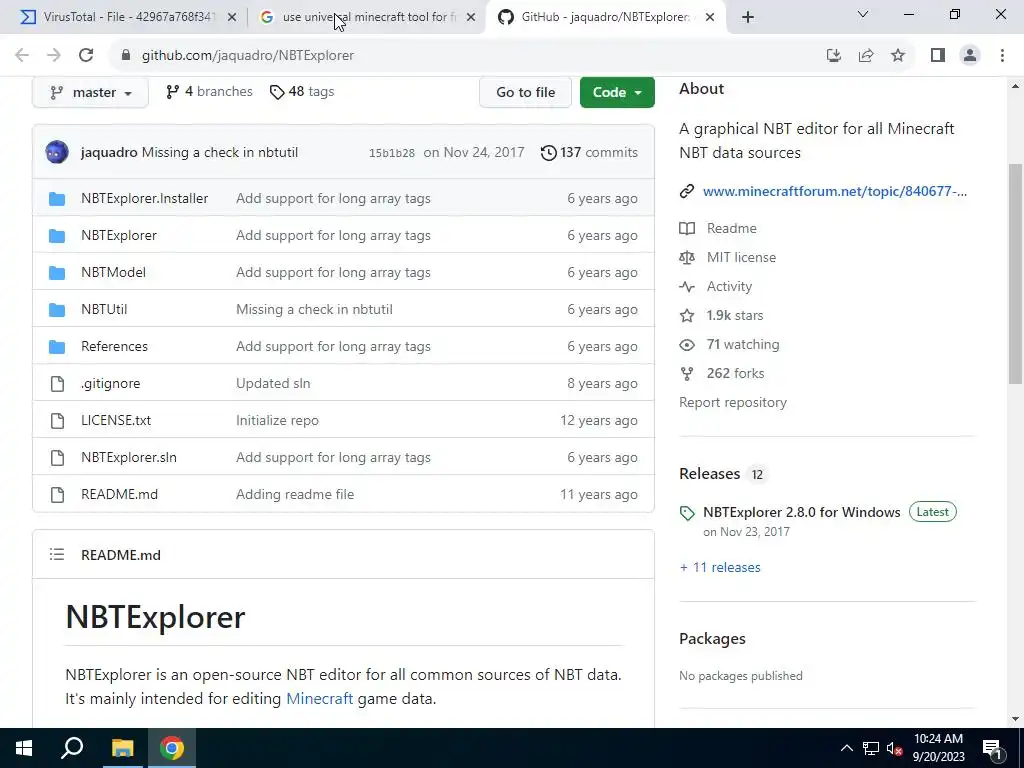Open the Chrome tab search chevron
This screenshot has height=768, width=1024.
tap(863, 14)
